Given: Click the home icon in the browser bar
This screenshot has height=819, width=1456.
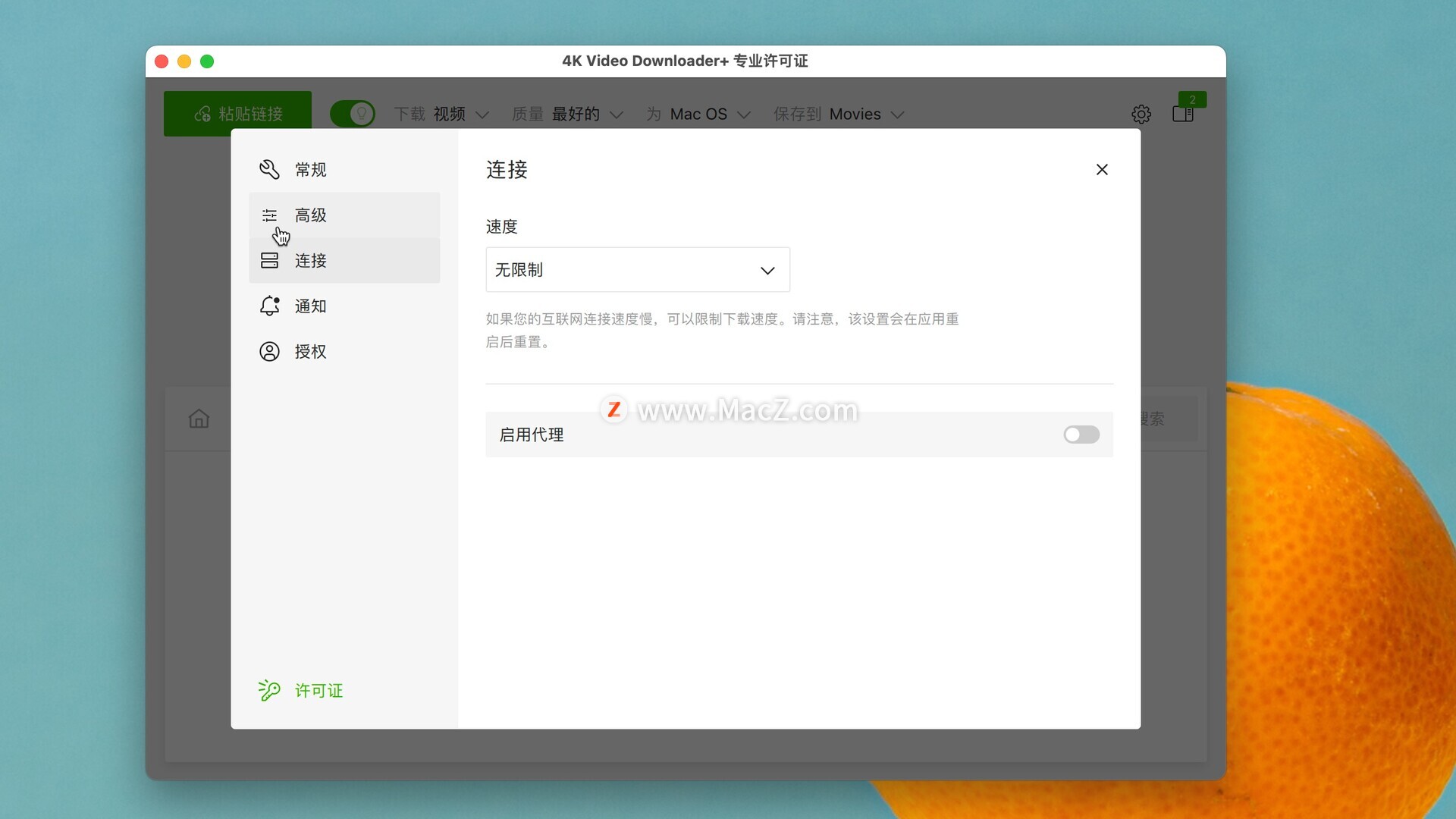Looking at the screenshot, I should coord(199,419).
